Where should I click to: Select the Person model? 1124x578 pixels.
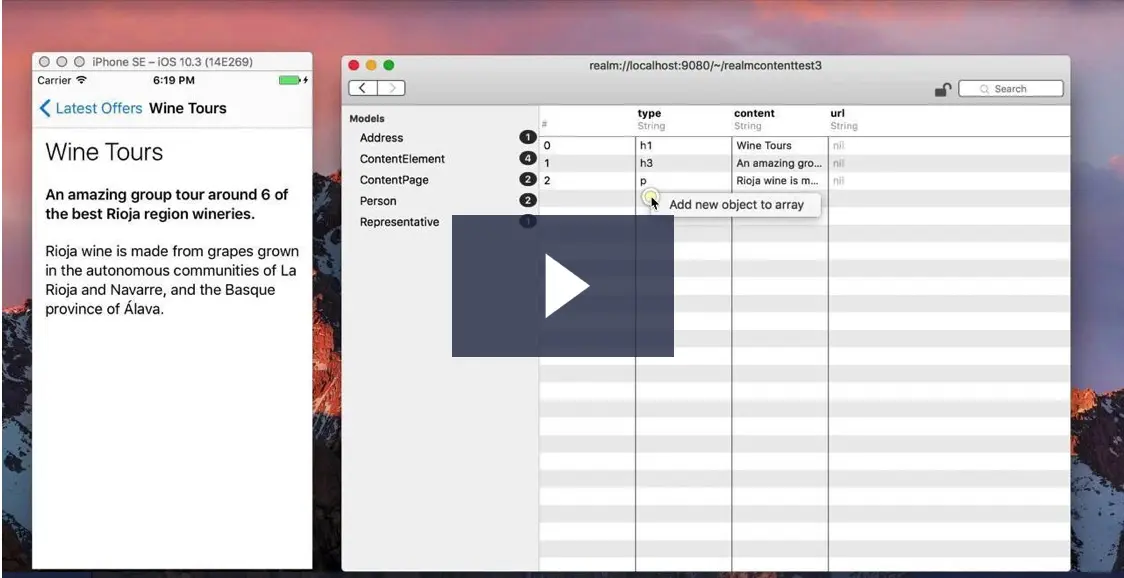[x=378, y=201]
